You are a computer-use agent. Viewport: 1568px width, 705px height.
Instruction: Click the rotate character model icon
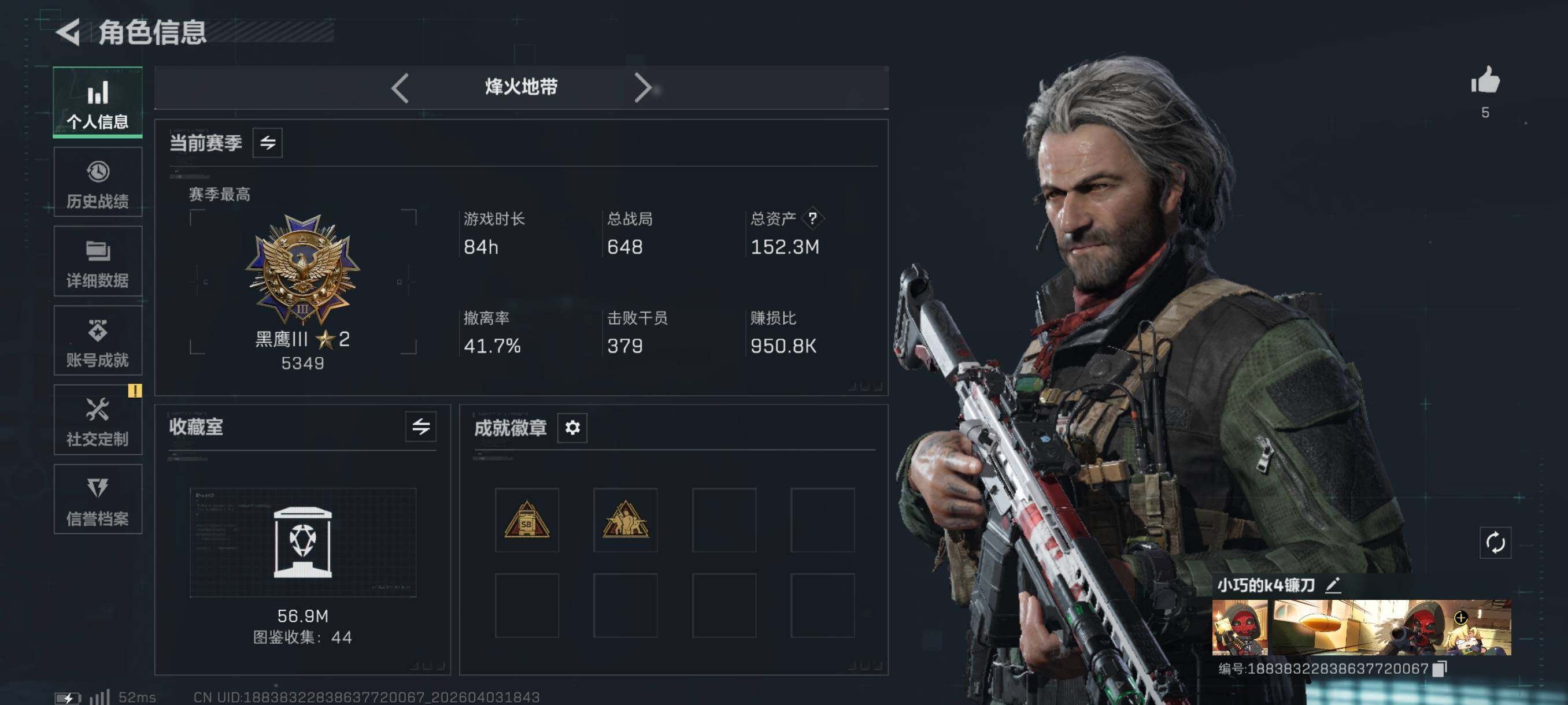pos(1495,543)
